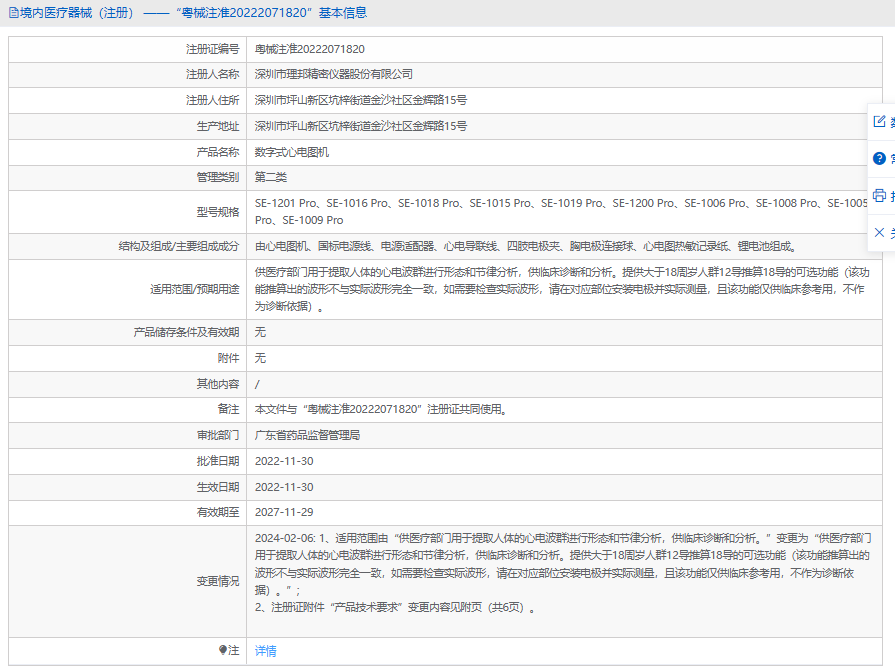This screenshot has height=668, width=895.
Task: Click the printer icon in side panel
Action: [879, 195]
